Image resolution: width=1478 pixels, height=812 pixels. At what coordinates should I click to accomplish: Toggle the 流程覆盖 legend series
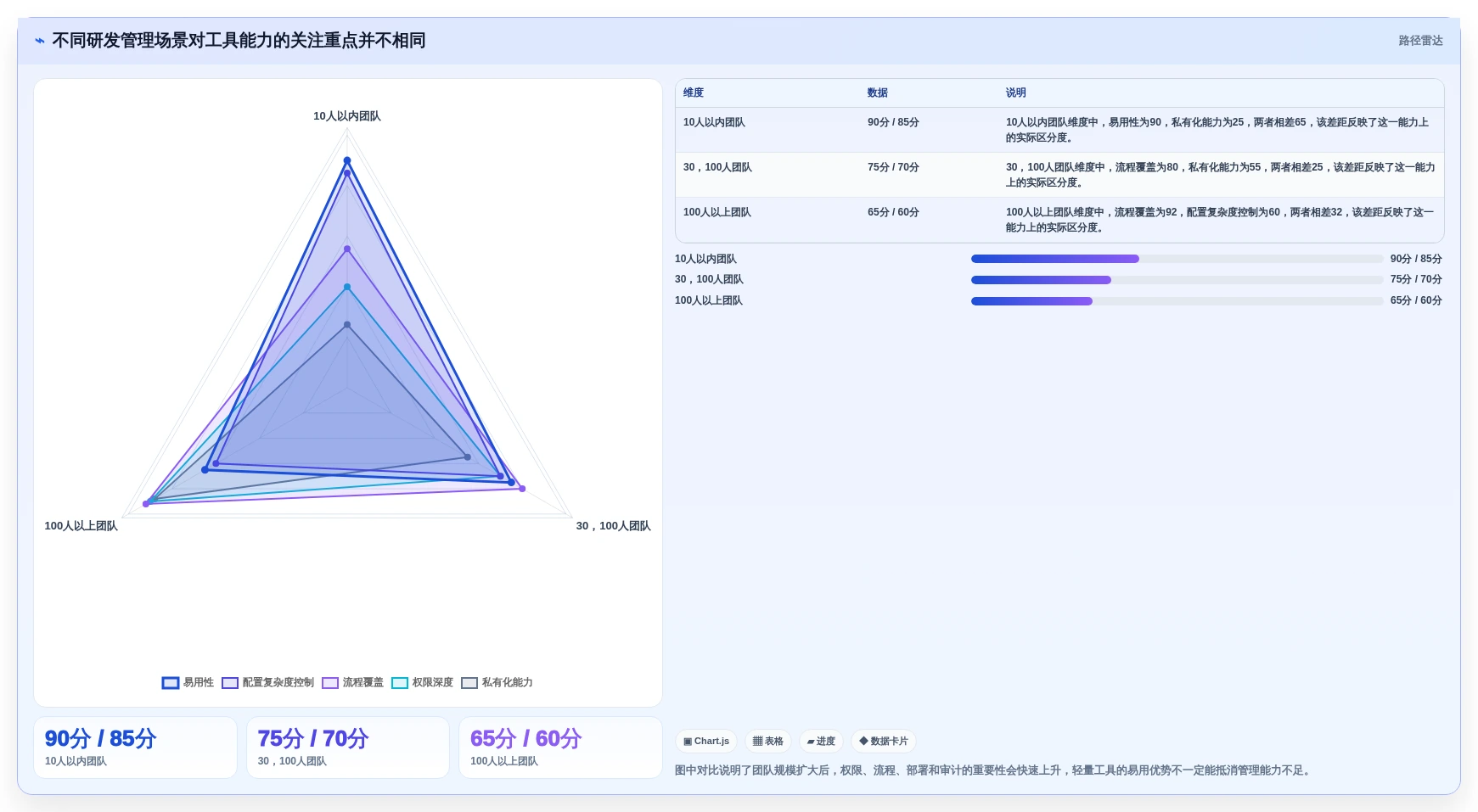(x=352, y=682)
